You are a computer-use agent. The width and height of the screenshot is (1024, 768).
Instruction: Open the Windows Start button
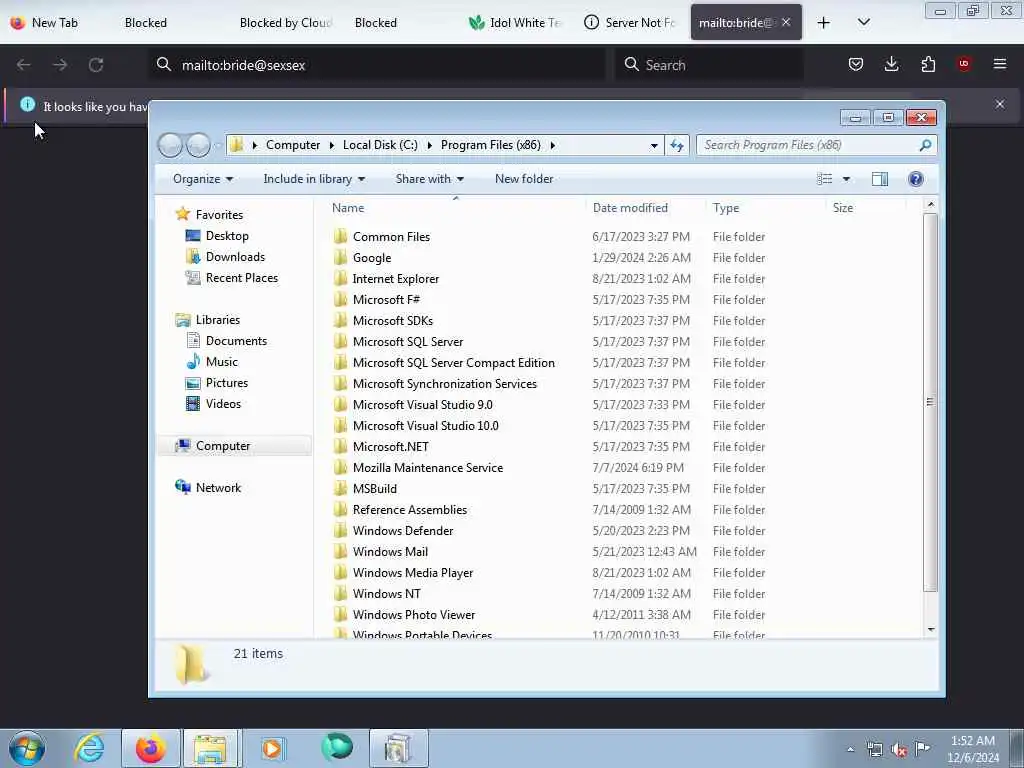tap(27, 748)
